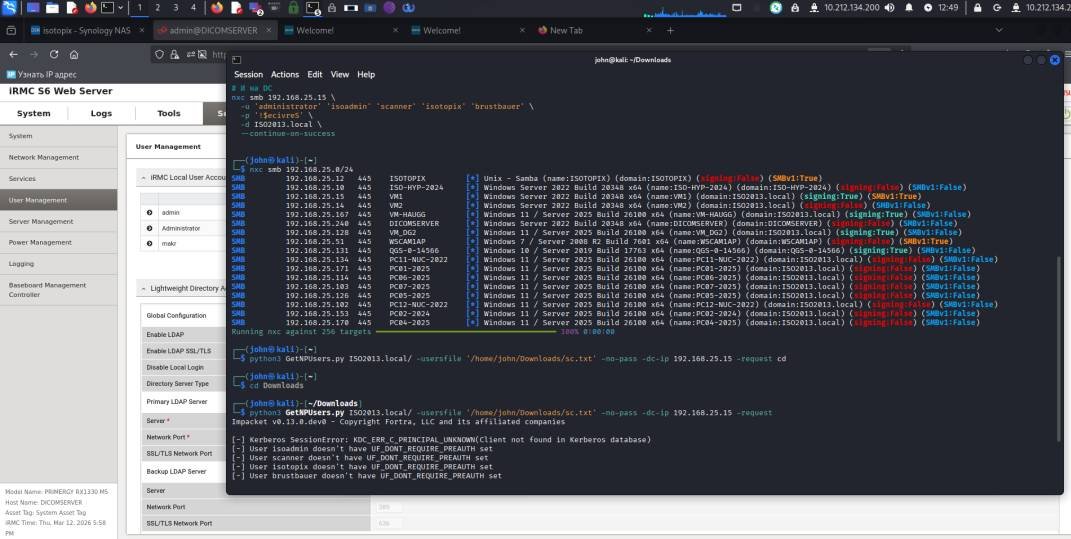This screenshot has height=539, width=1071.
Task: Click the 12:49 clock in the panel
Action: [948, 8]
